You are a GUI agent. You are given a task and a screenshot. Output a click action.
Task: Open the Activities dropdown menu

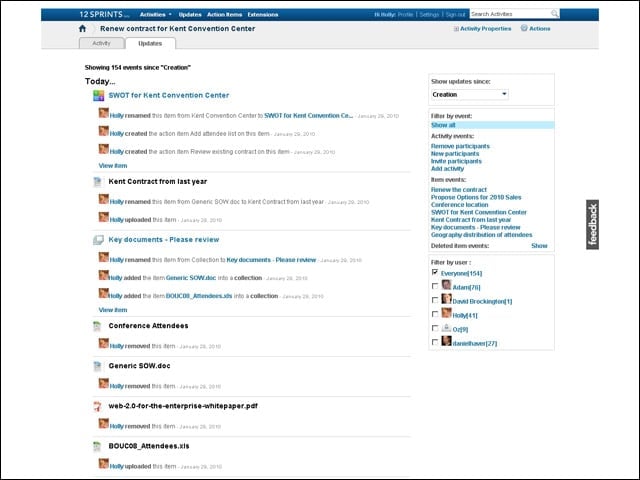click(x=156, y=14)
